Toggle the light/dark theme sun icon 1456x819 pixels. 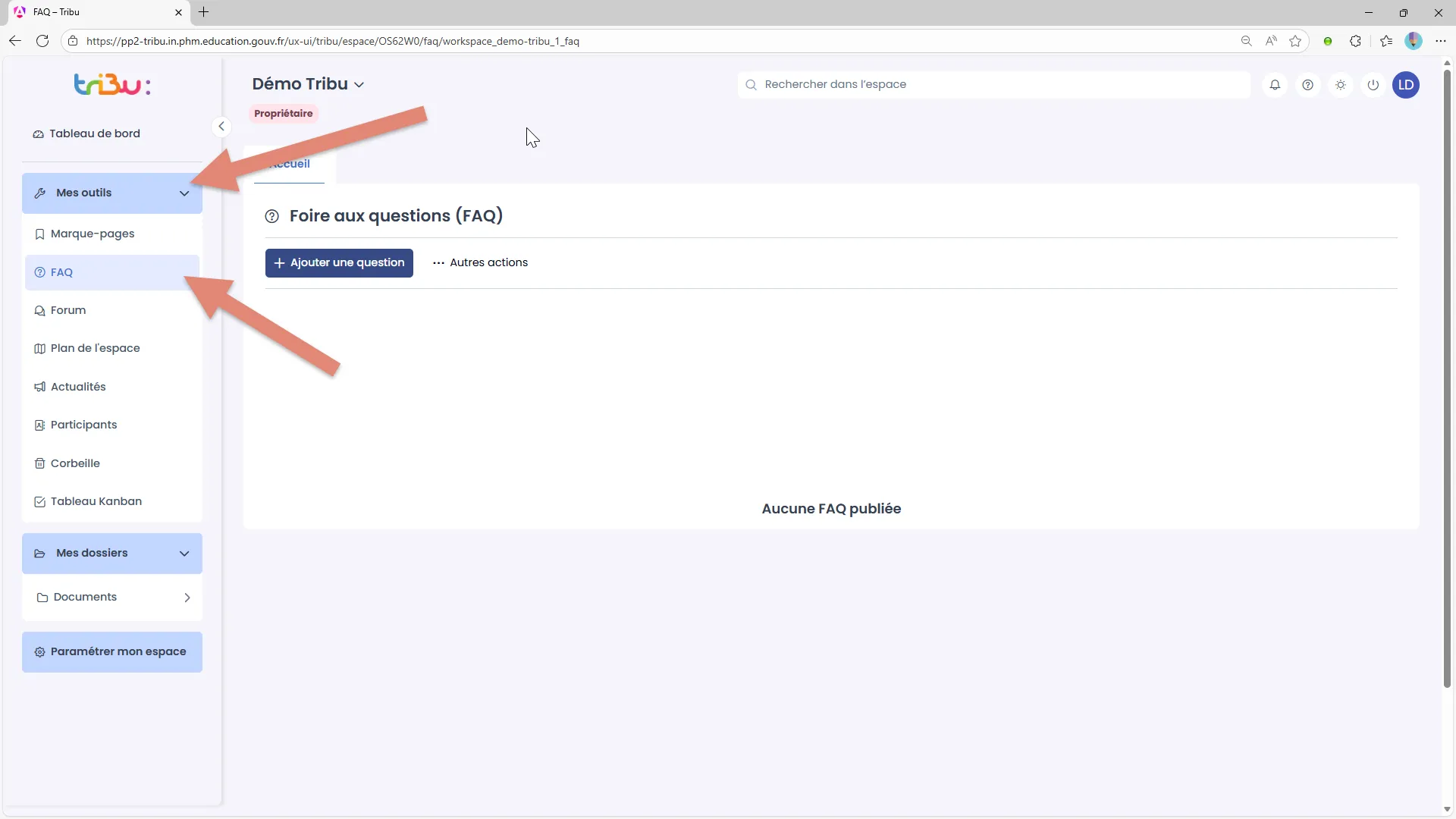tap(1341, 85)
